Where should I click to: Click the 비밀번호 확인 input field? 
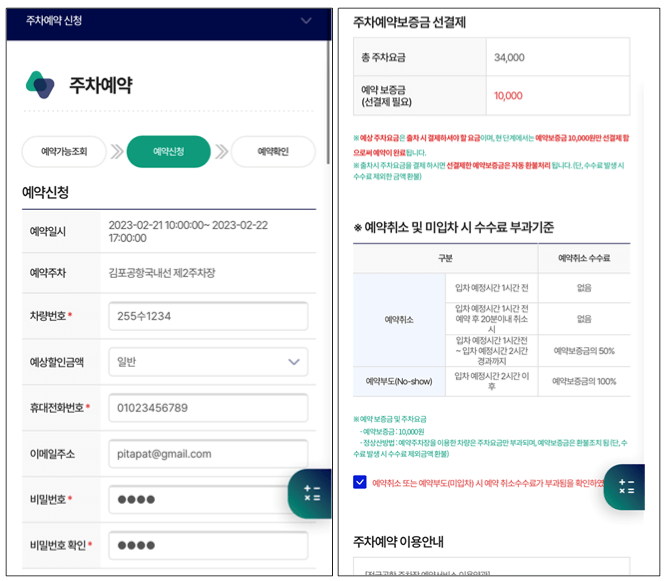(x=208, y=545)
